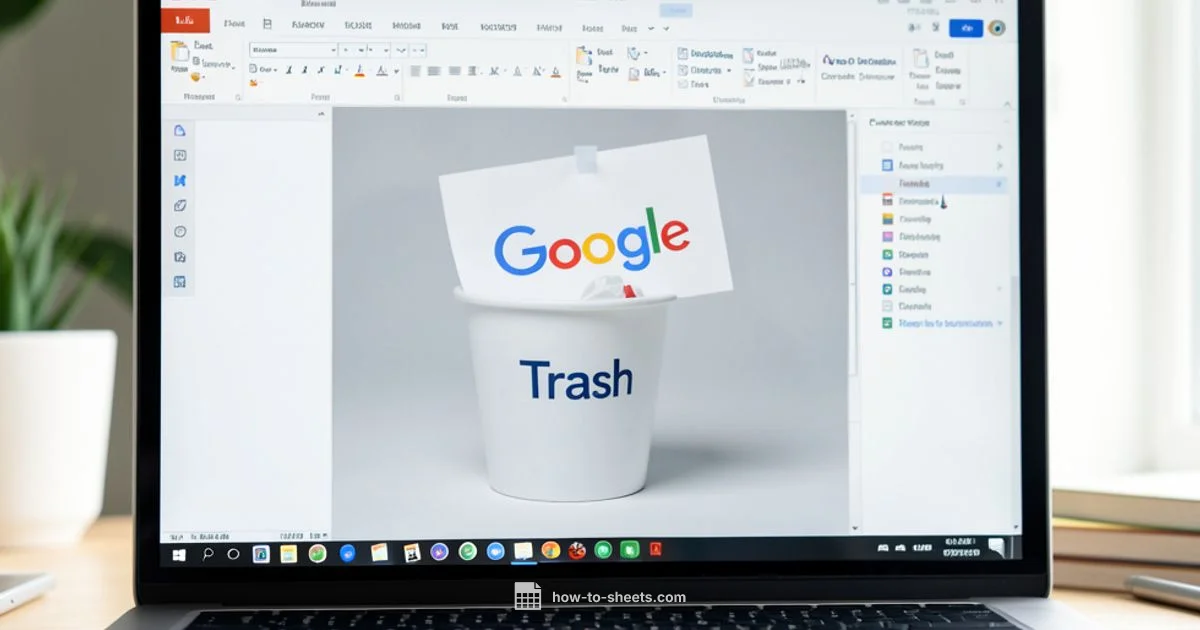
Task: Click the blue crop tool icon in left sidebar
Action: point(179,181)
